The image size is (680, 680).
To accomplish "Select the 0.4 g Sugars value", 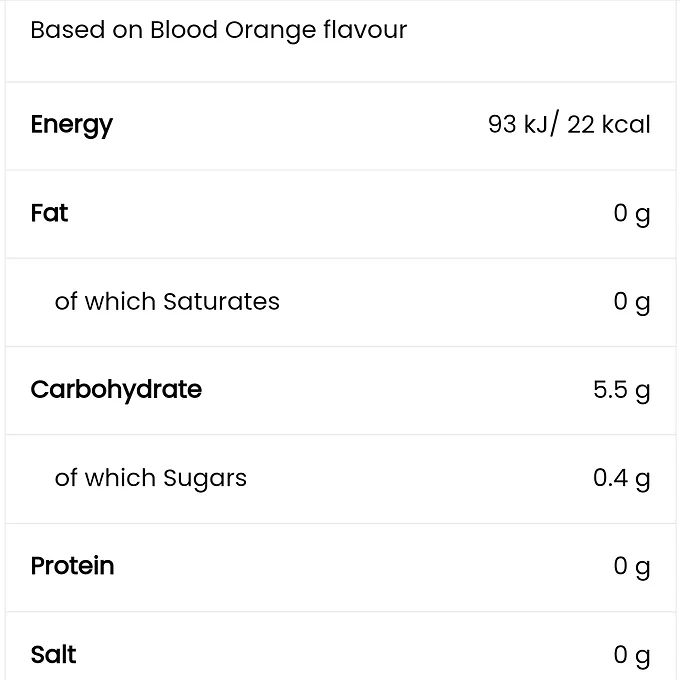I will pos(621,478).
